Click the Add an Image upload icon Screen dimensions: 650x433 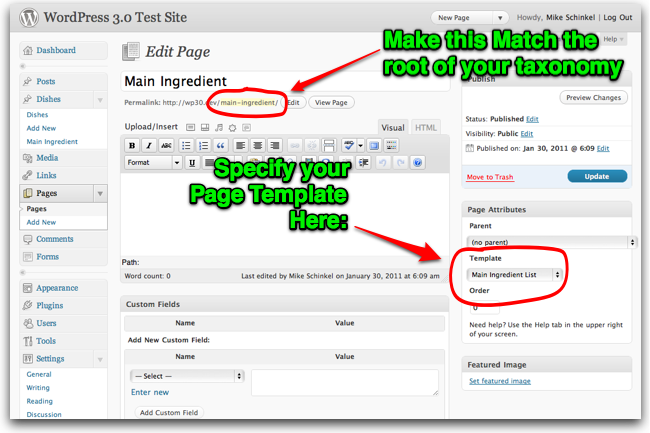(x=190, y=128)
